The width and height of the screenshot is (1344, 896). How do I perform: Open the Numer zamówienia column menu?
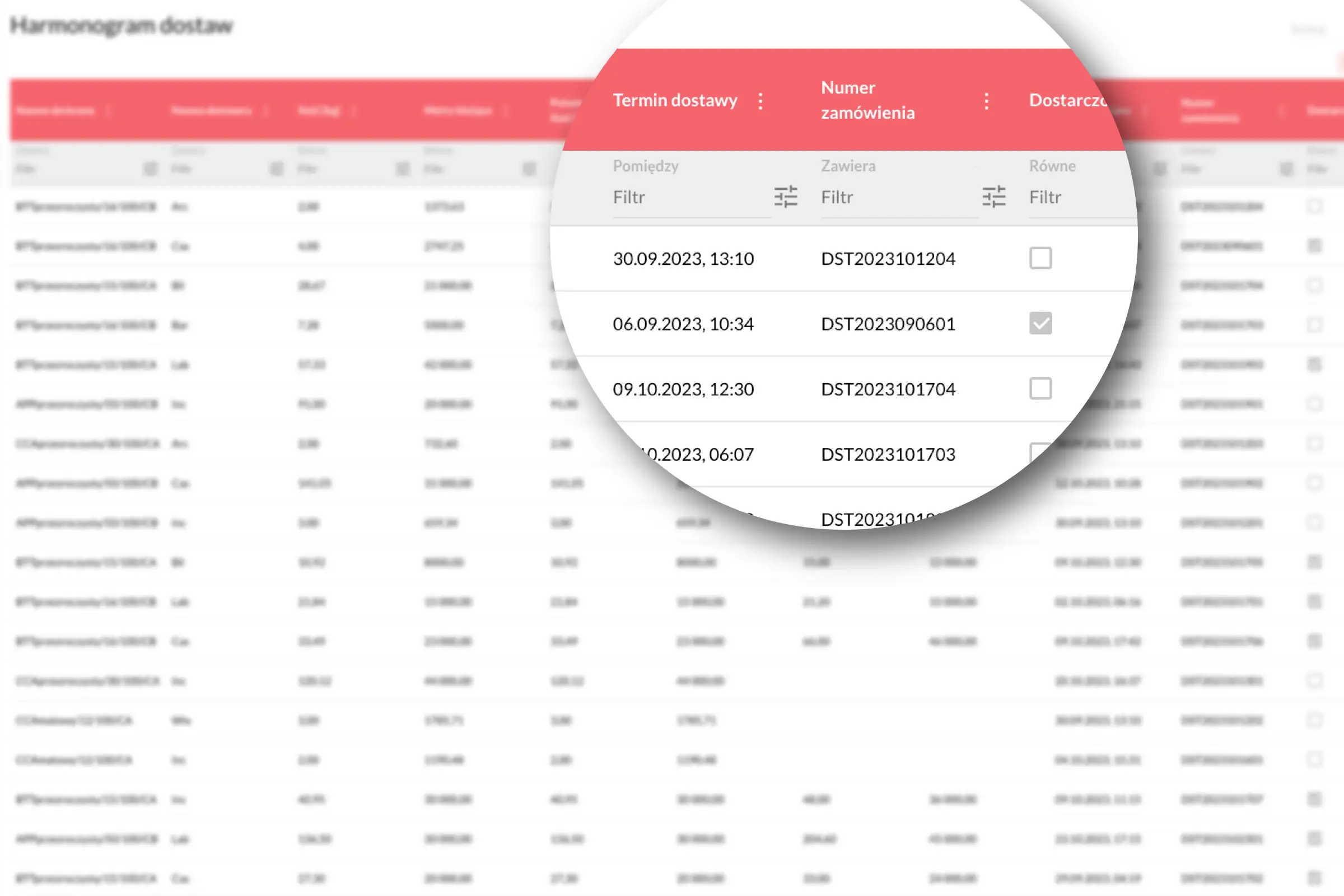pos(986,101)
